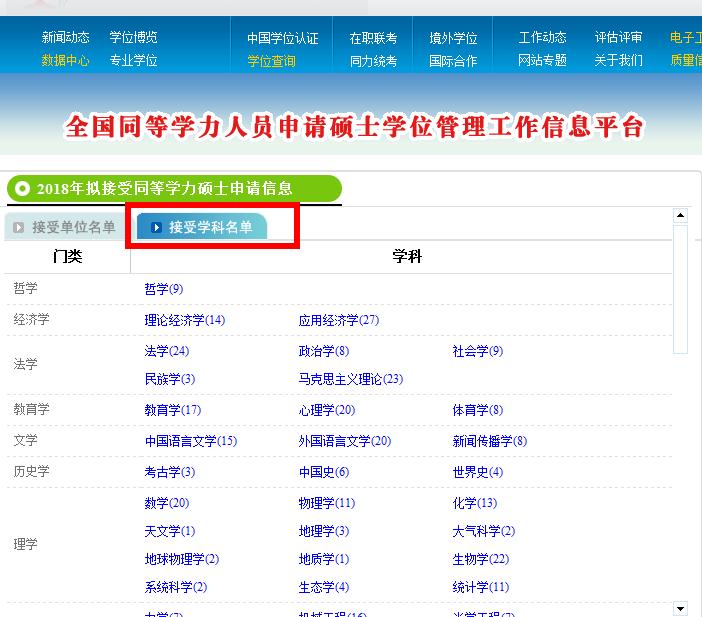
Task: Click the 接受单位名单 tab arrow icon
Action: tap(18, 227)
